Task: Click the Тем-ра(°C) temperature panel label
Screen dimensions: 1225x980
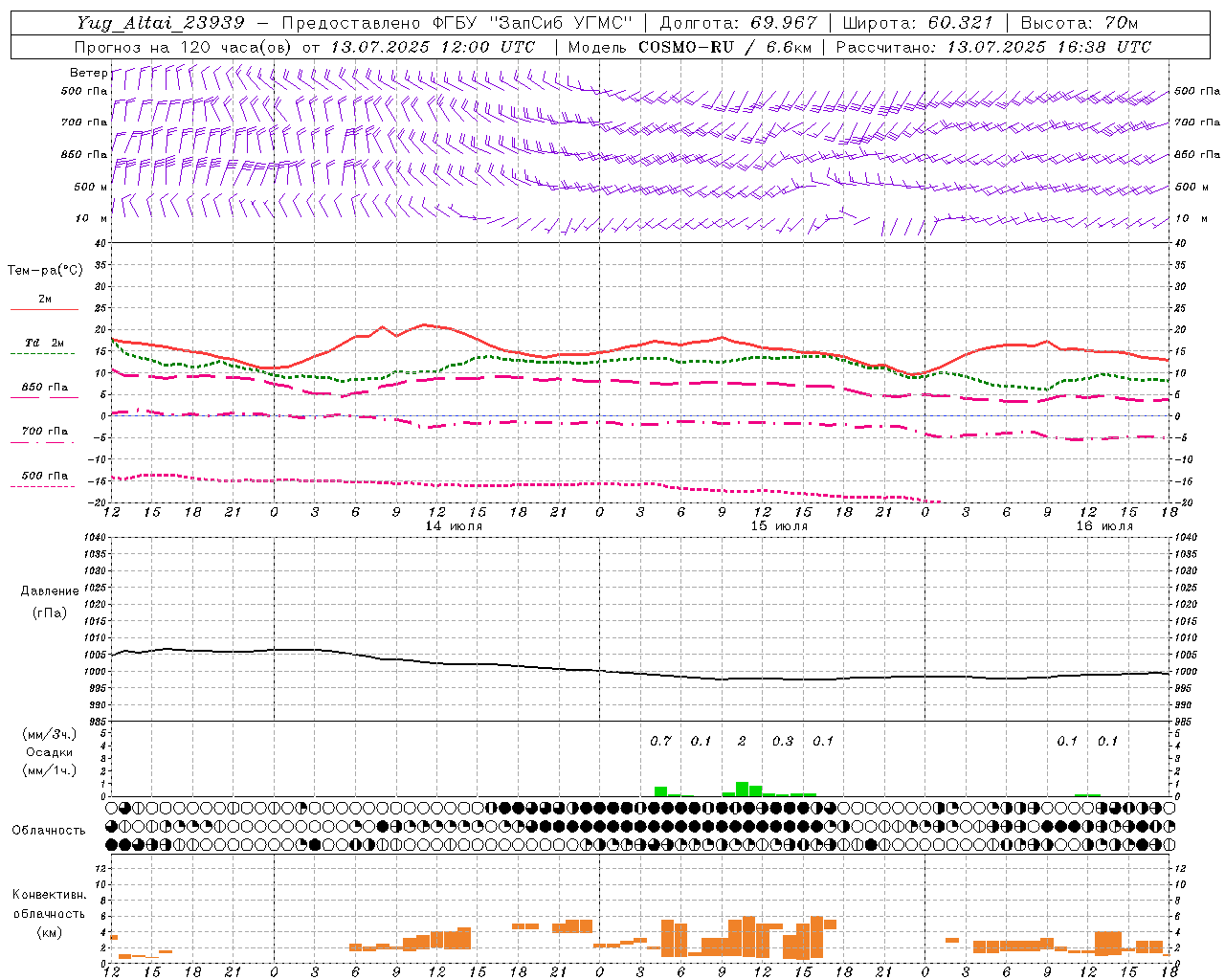Action: pyautogui.click(x=45, y=271)
